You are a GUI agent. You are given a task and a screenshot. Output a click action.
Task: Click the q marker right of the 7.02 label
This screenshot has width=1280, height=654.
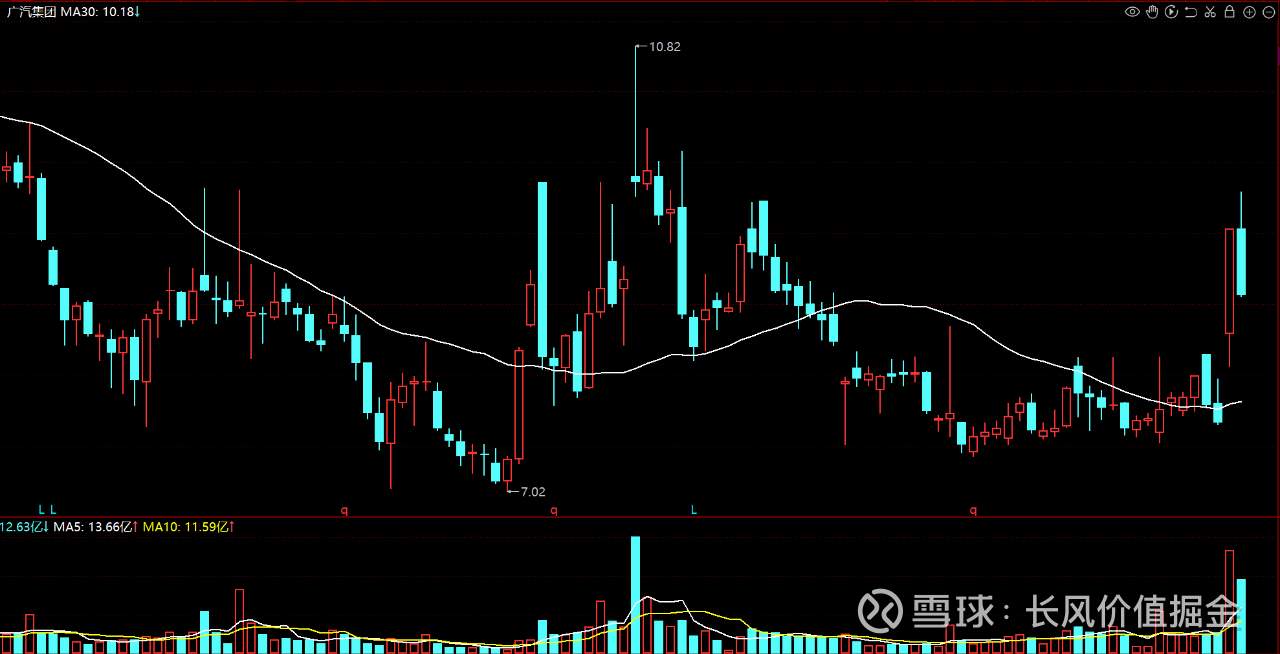point(553,510)
